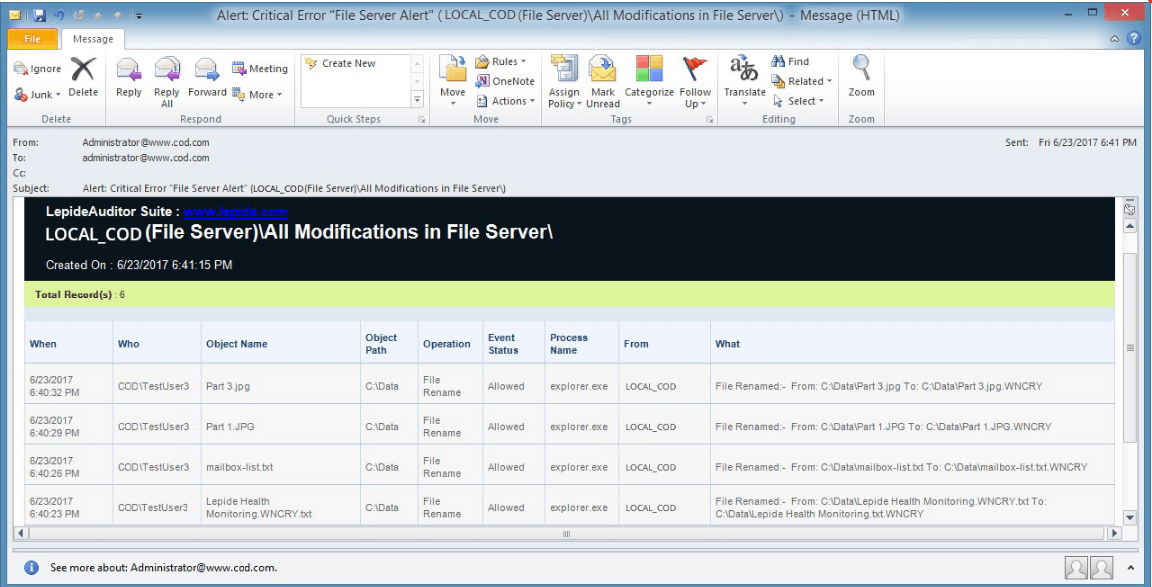Click the Save icon in the title bar

coord(40,15)
